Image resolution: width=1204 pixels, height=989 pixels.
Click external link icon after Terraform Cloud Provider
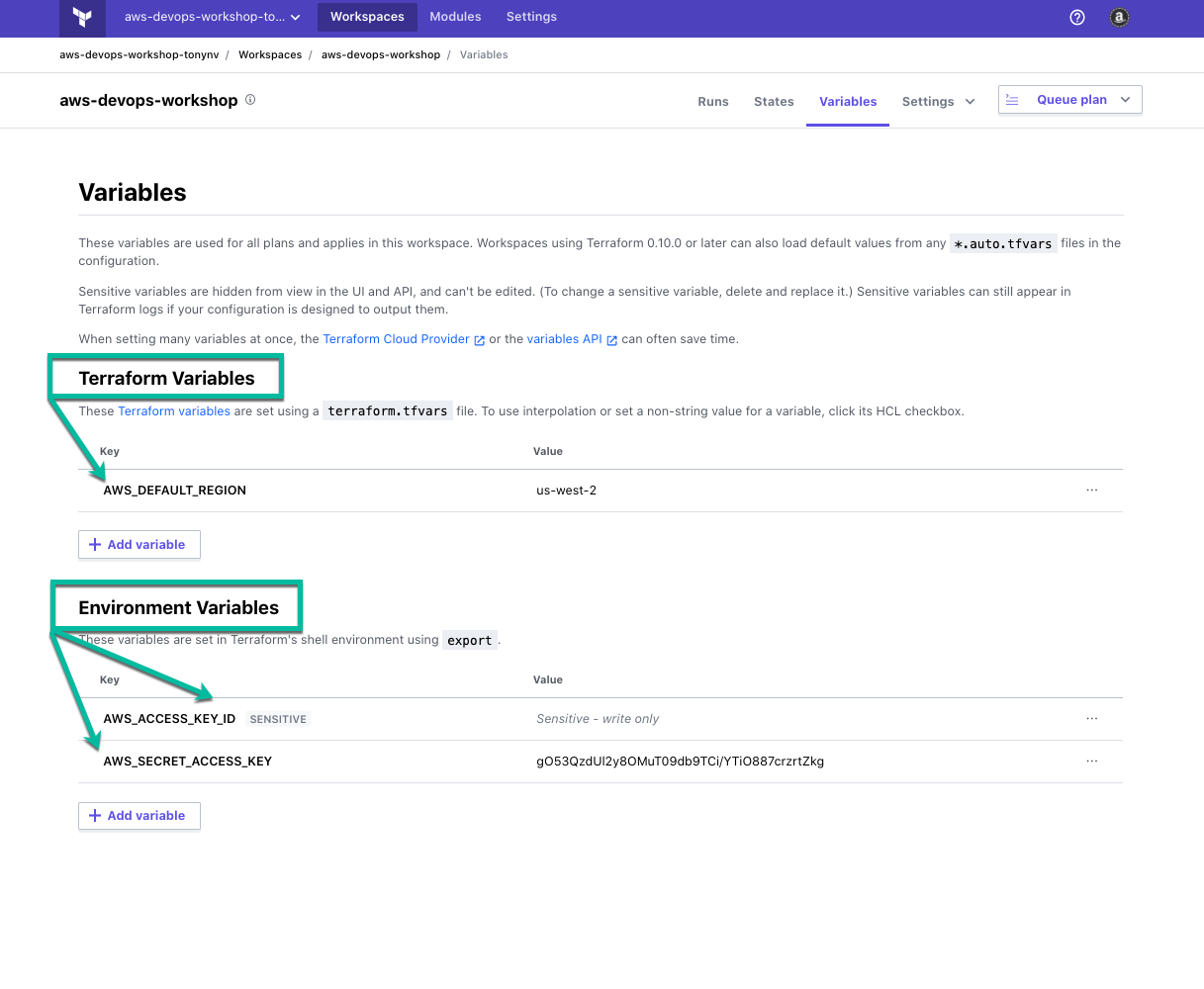[x=480, y=340]
